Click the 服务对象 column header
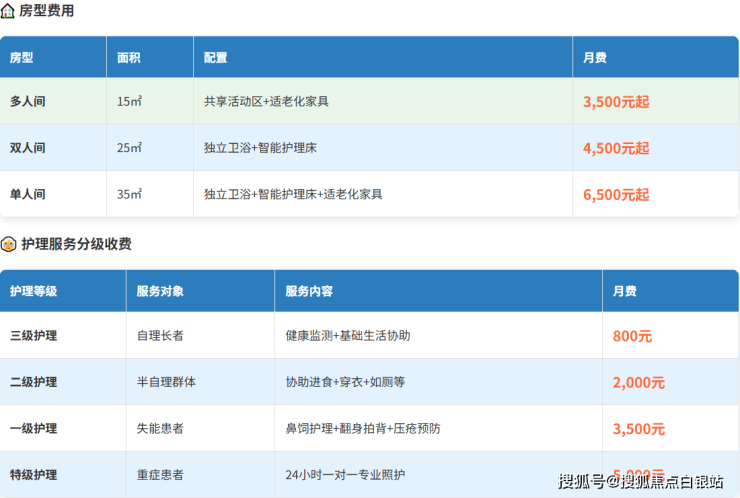Viewport: 740px width, 498px height. click(160, 291)
